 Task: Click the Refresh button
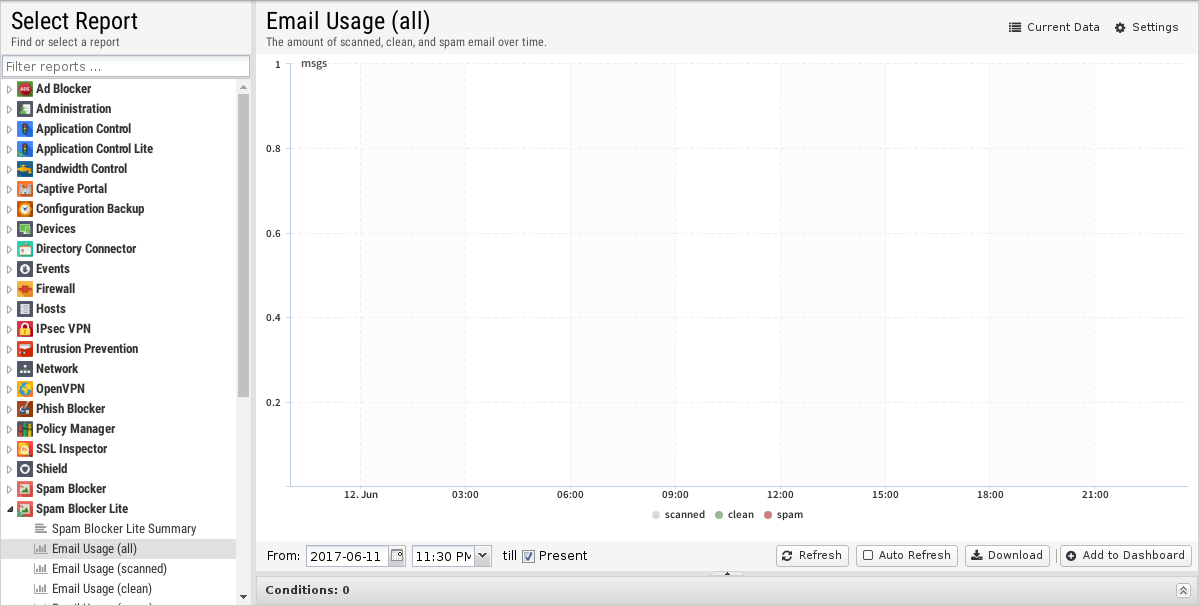812,556
